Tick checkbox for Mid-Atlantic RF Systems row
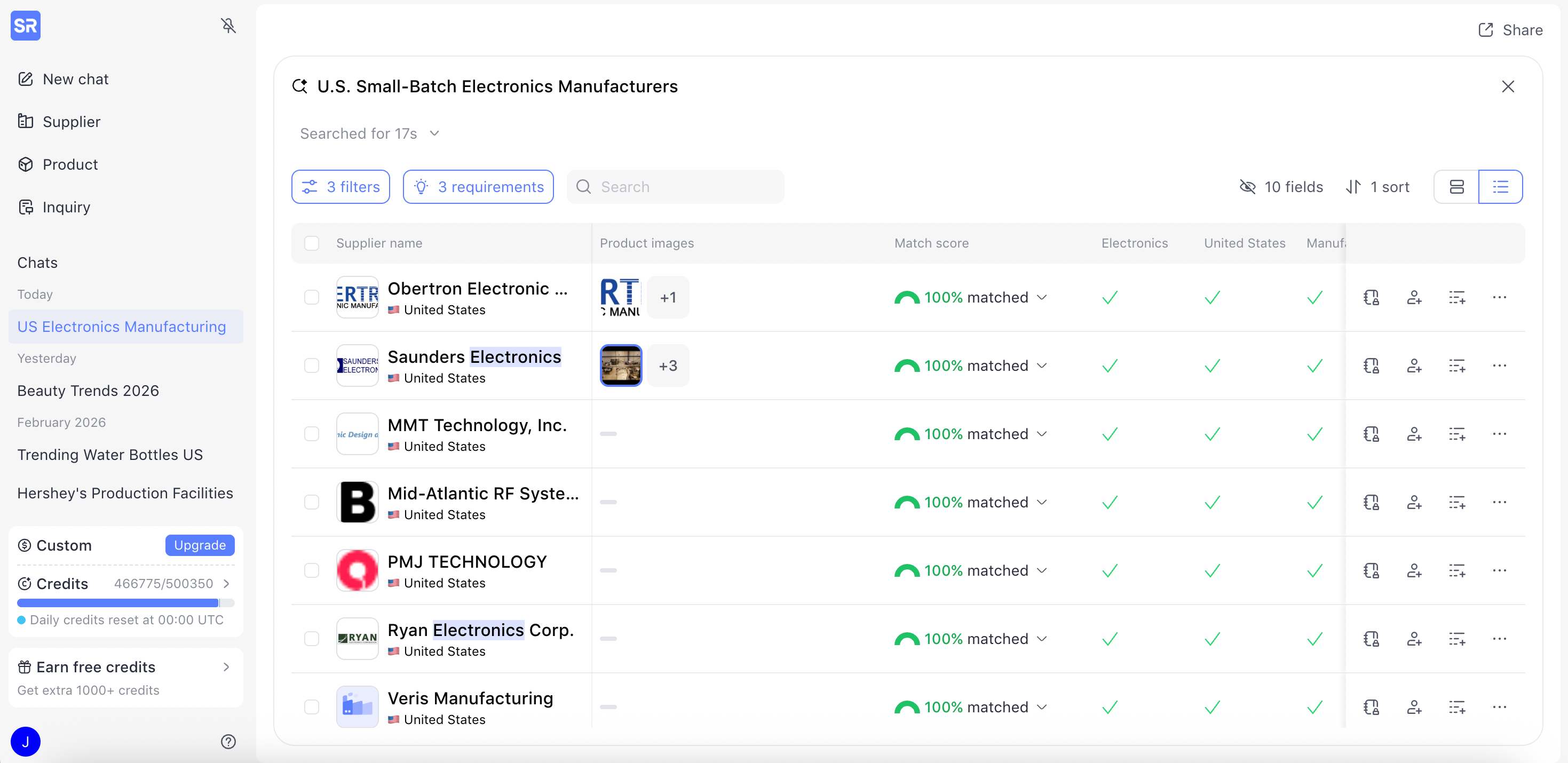 pos(312,502)
